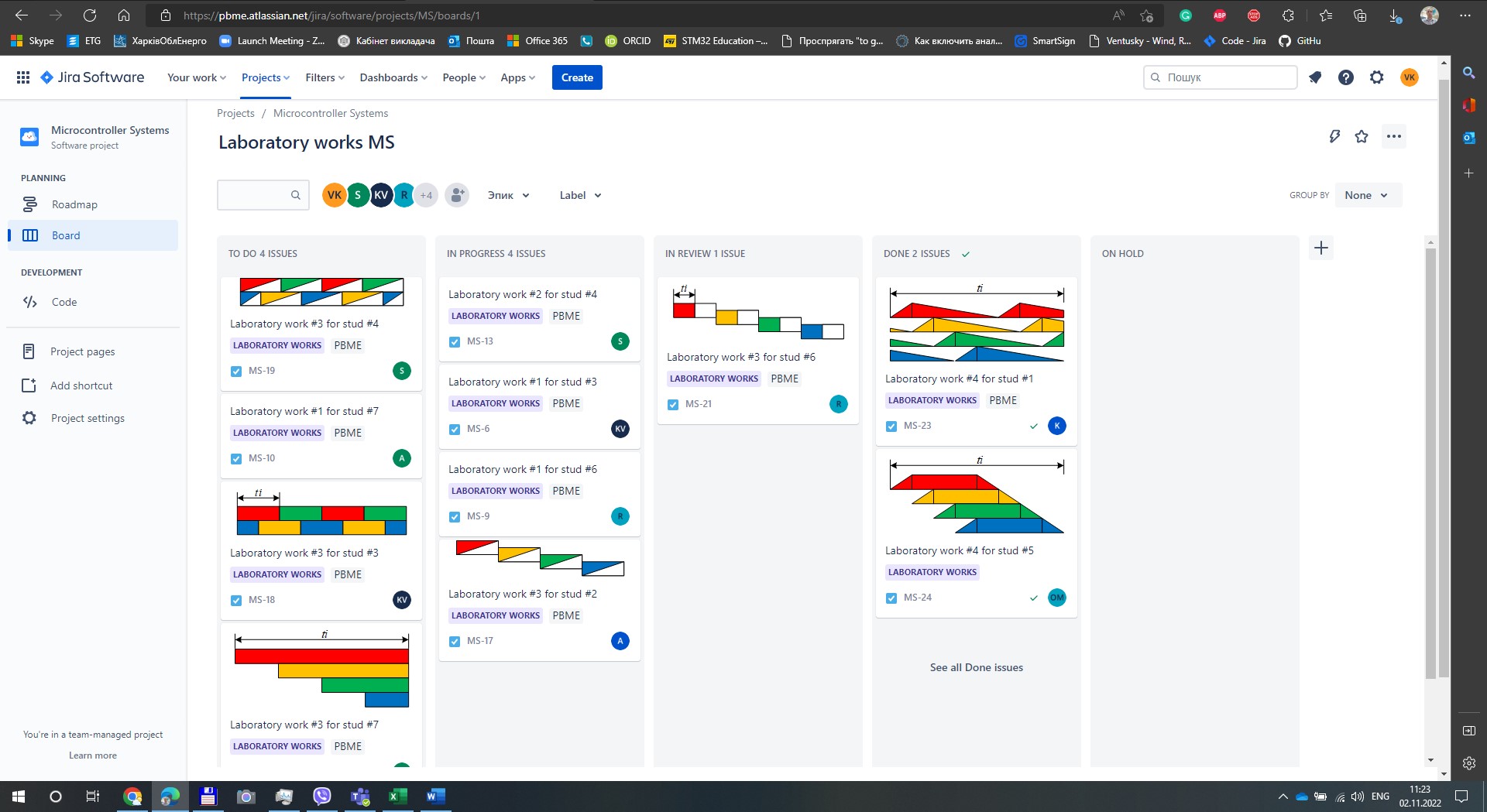Select Roadmap in the sidebar
1487x812 pixels.
pos(74,204)
